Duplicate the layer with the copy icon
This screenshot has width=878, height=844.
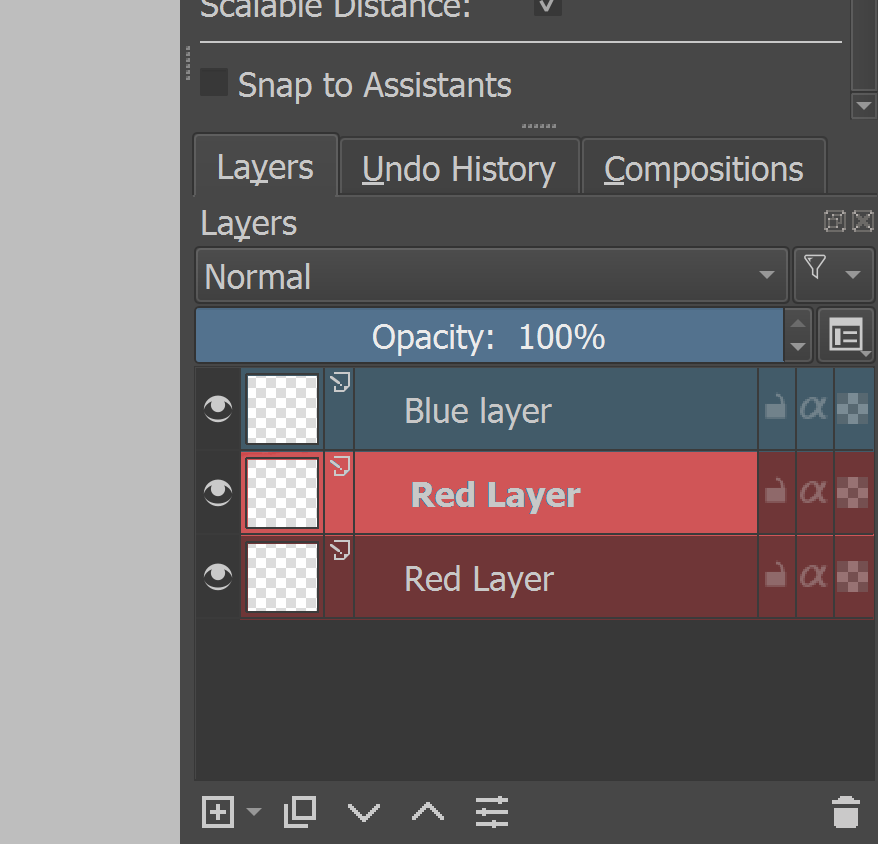300,812
